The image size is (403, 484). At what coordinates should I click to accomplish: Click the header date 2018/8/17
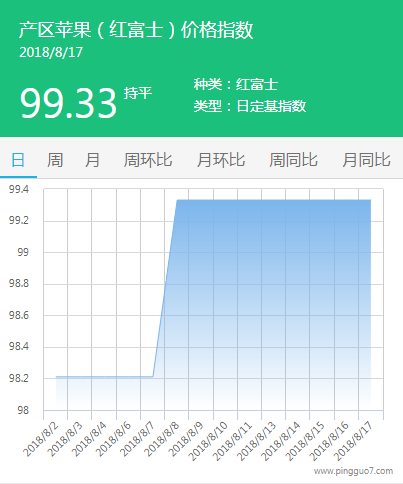[51, 52]
